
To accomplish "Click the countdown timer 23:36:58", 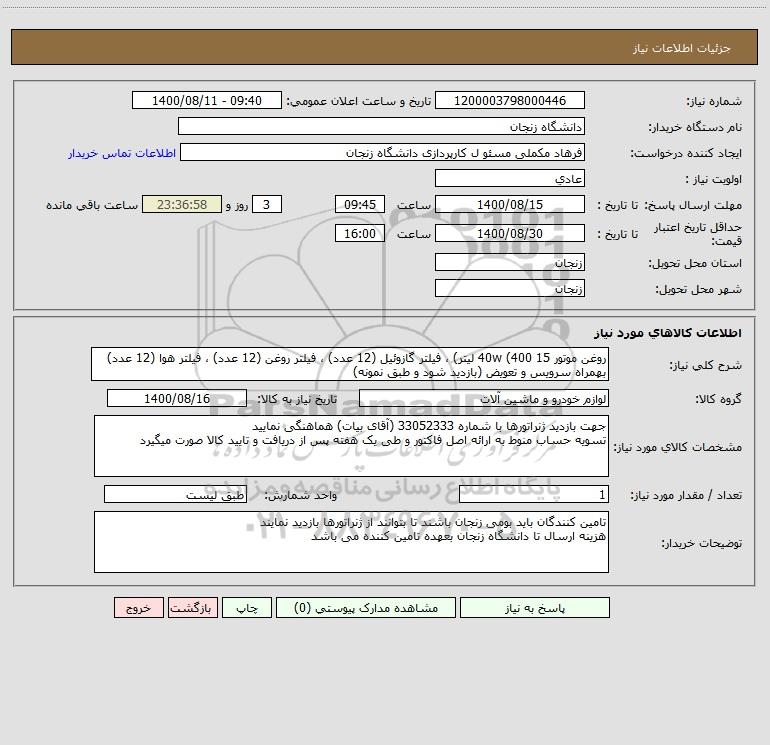I will 182,204.
